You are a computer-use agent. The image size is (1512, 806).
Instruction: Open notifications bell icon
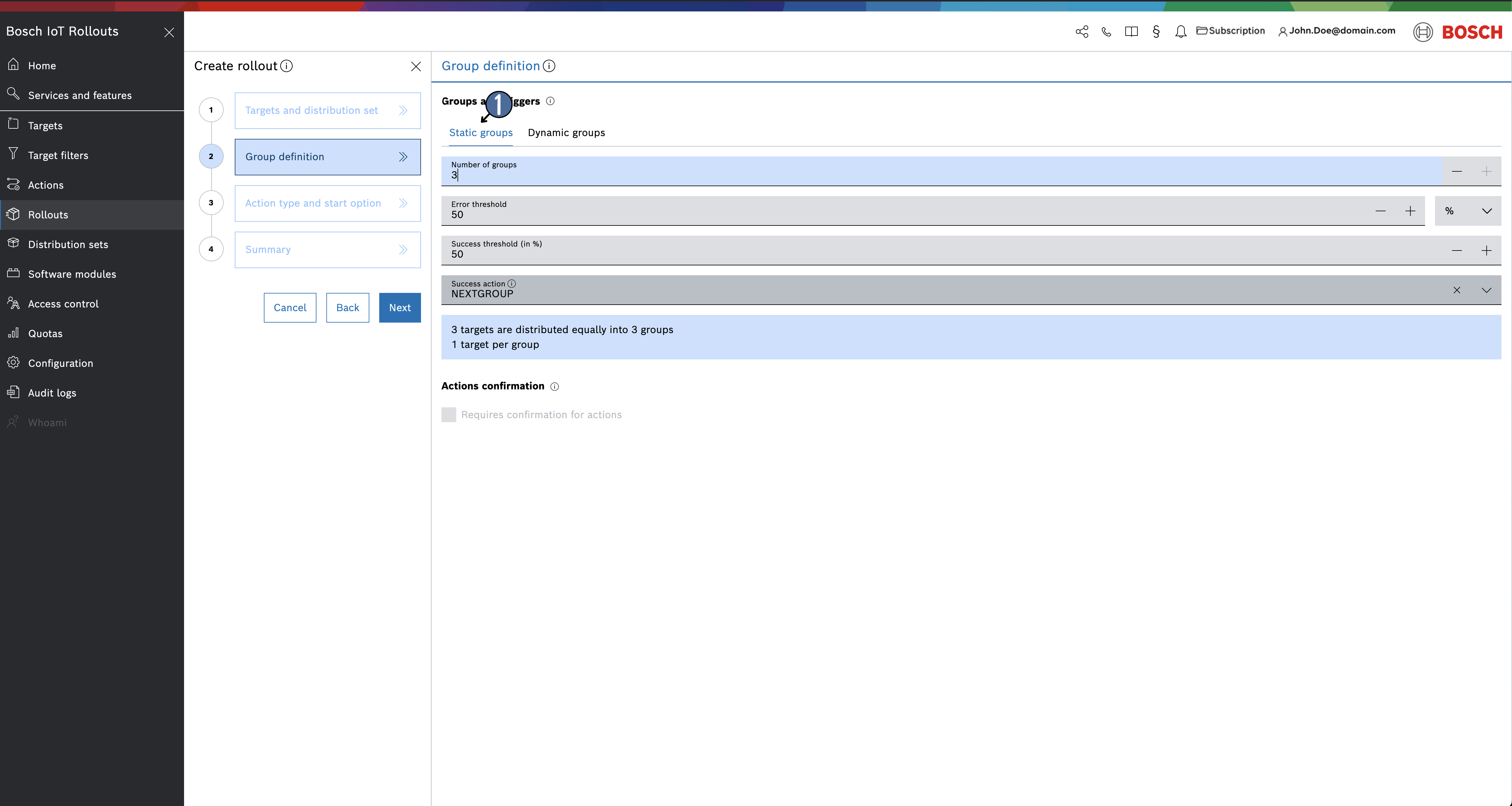click(x=1180, y=32)
